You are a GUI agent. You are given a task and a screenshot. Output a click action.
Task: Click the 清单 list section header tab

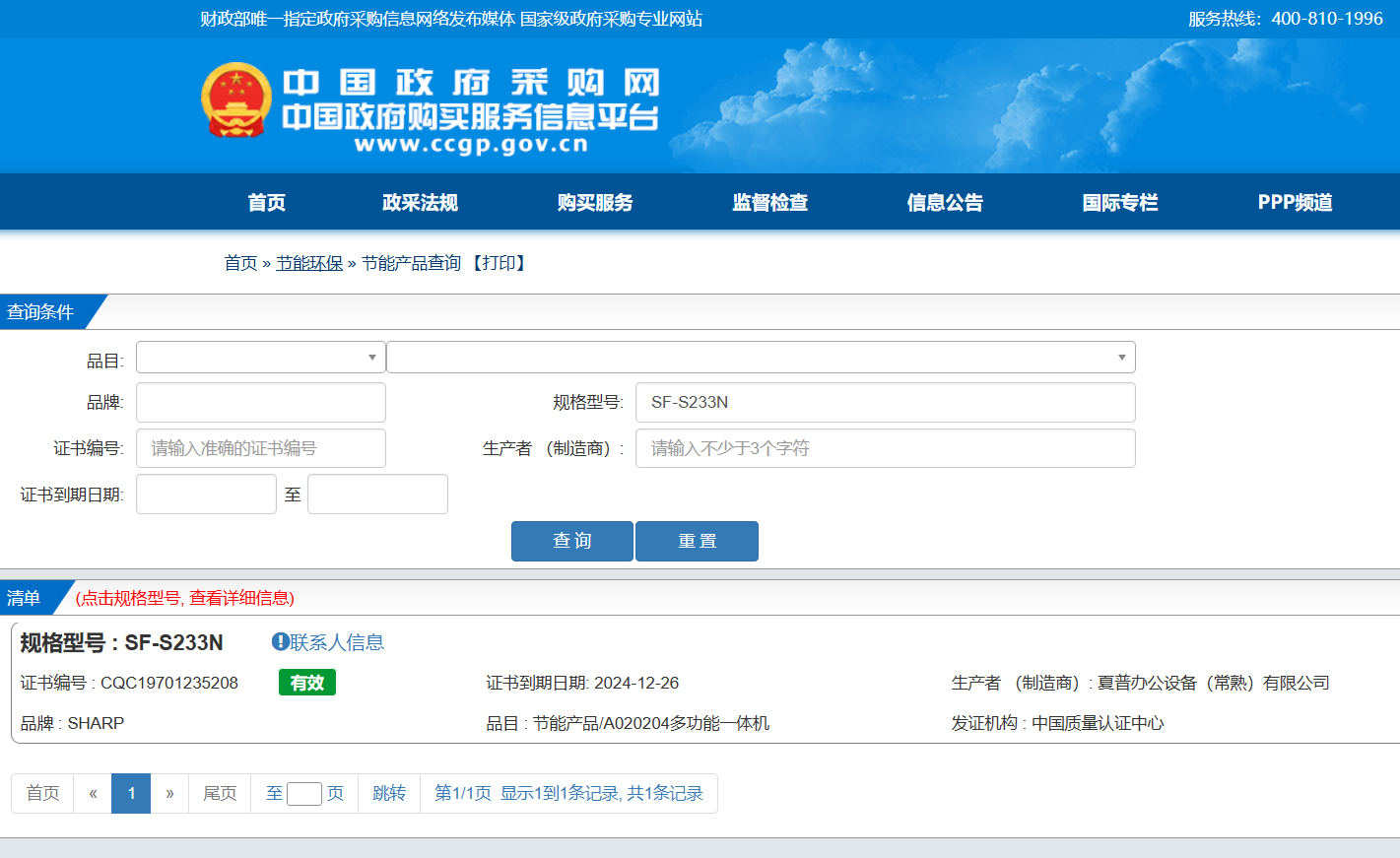click(28, 598)
